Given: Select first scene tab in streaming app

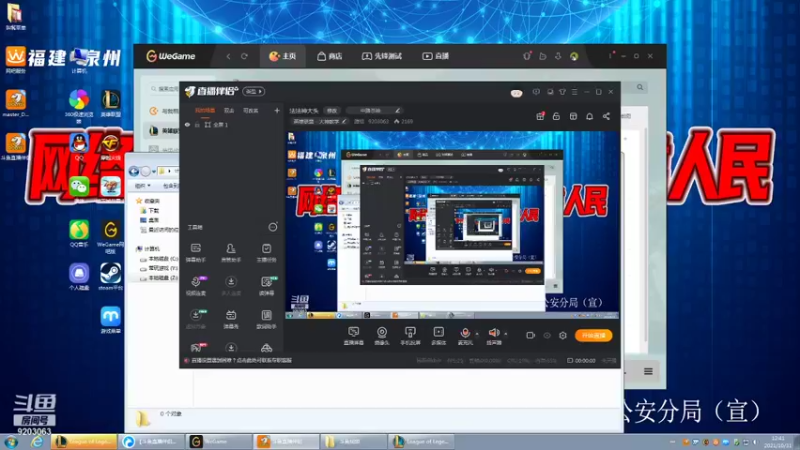Looking at the screenshot, I should click(205, 110).
